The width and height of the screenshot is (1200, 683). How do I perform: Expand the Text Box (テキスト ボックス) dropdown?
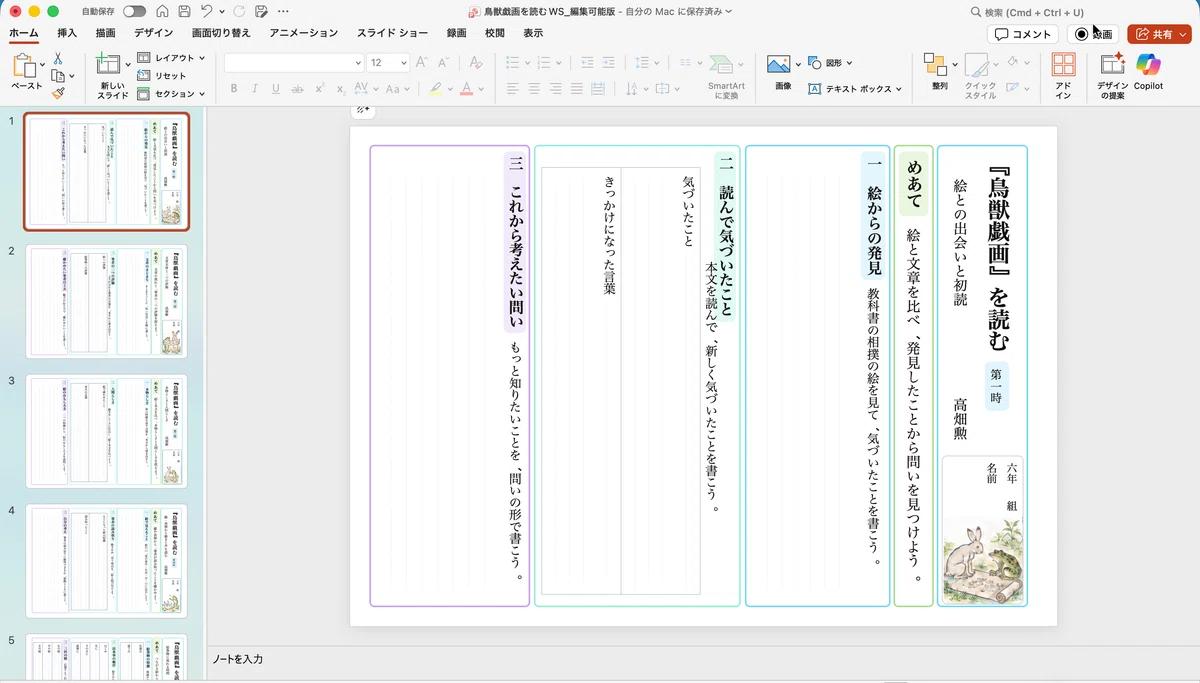898,89
